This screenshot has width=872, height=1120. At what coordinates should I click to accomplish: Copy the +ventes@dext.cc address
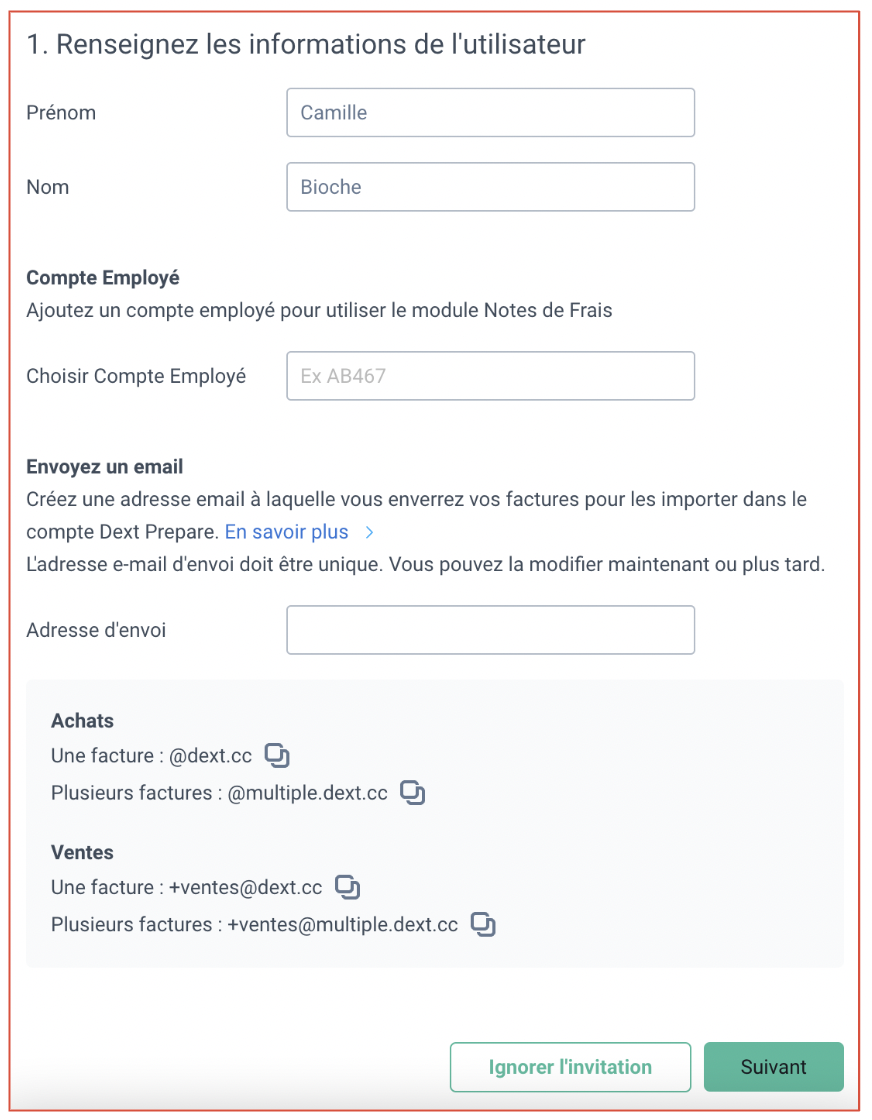tap(347, 886)
